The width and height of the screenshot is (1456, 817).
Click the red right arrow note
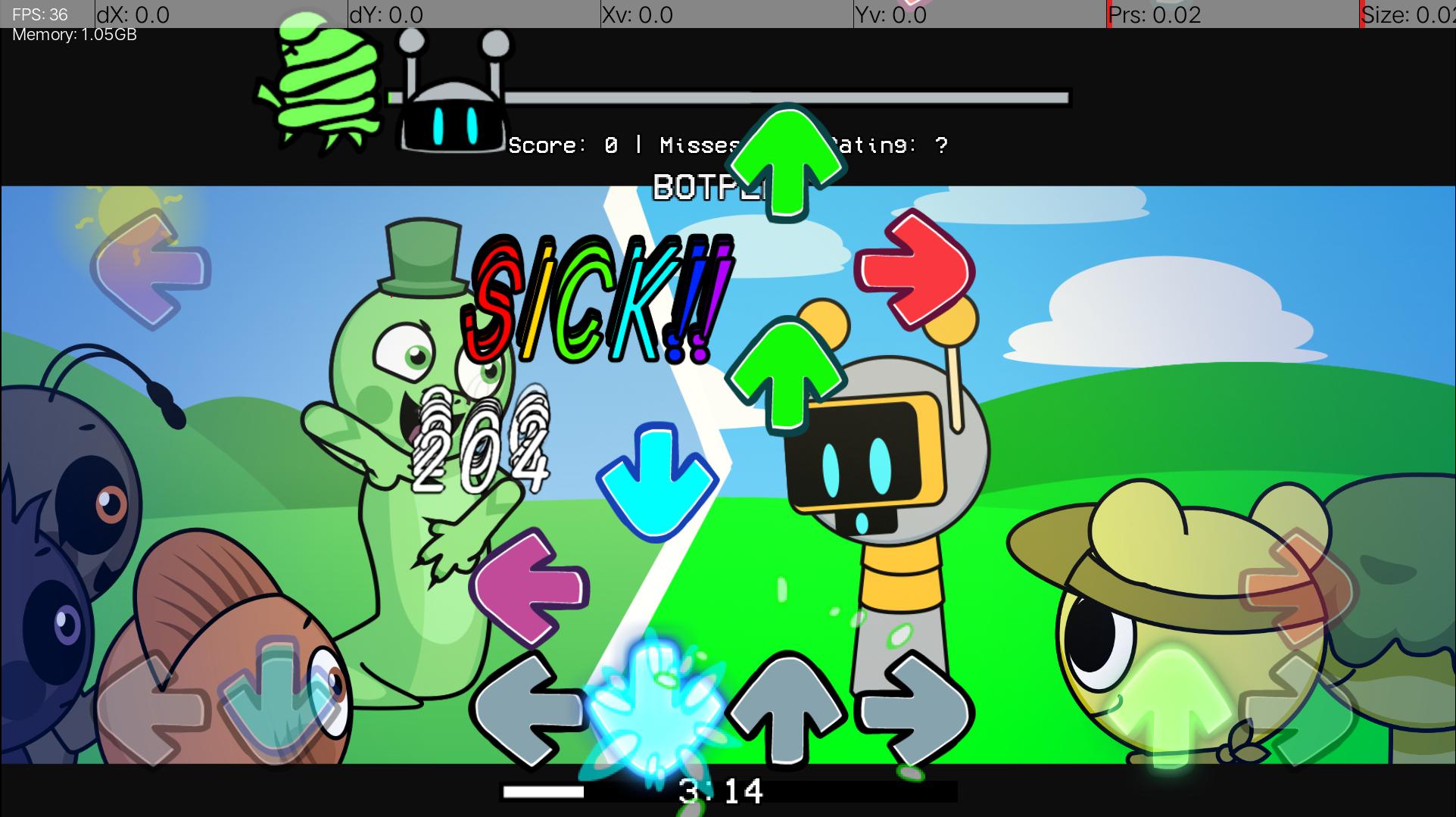click(915, 270)
